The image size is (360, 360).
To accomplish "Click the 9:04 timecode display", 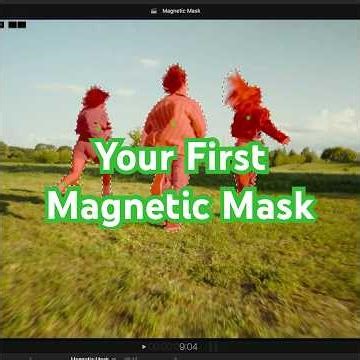I will point(188,347).
